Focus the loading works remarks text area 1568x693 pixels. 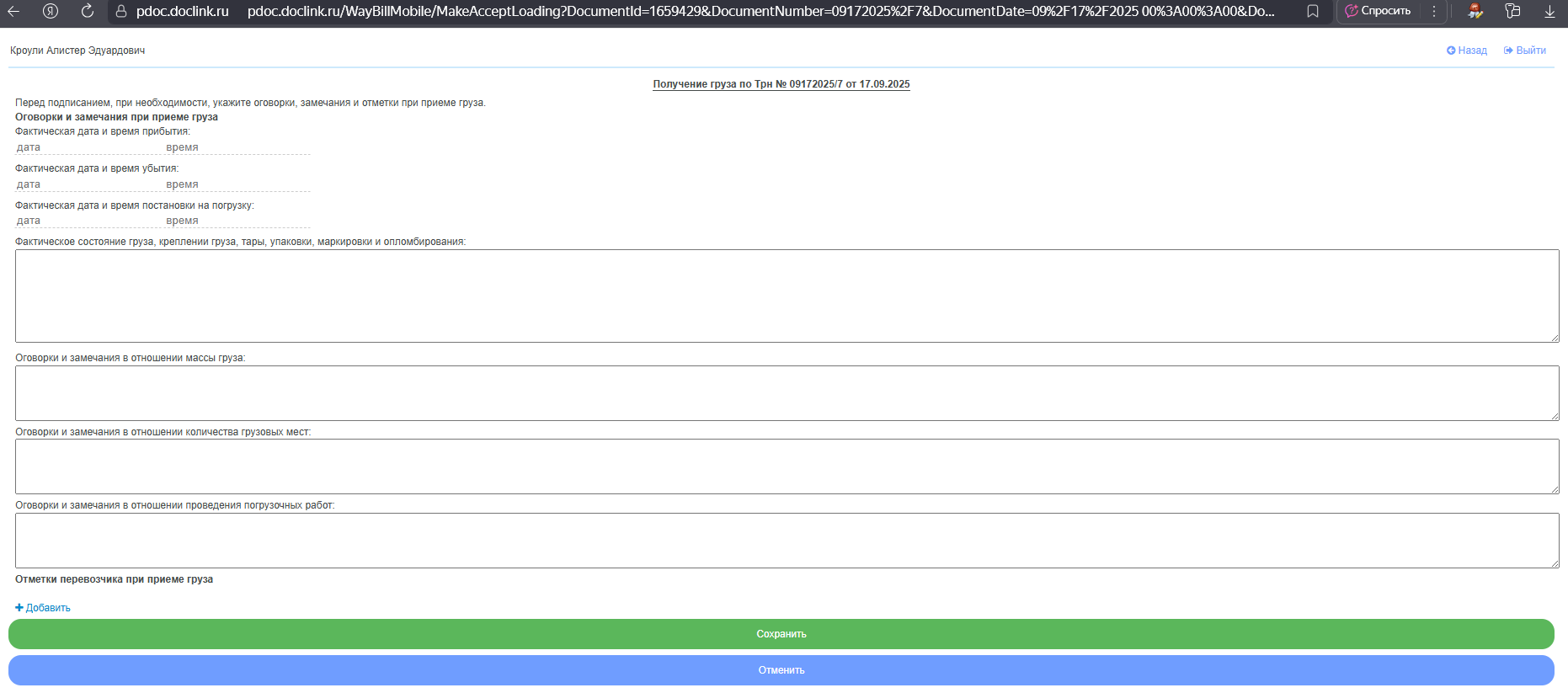(787, 541)
